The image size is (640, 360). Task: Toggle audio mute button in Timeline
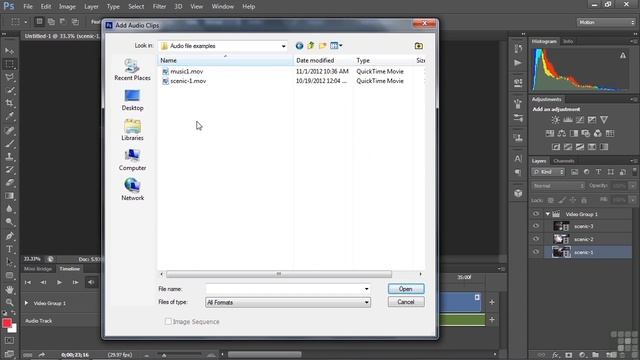tap(91, 282)
